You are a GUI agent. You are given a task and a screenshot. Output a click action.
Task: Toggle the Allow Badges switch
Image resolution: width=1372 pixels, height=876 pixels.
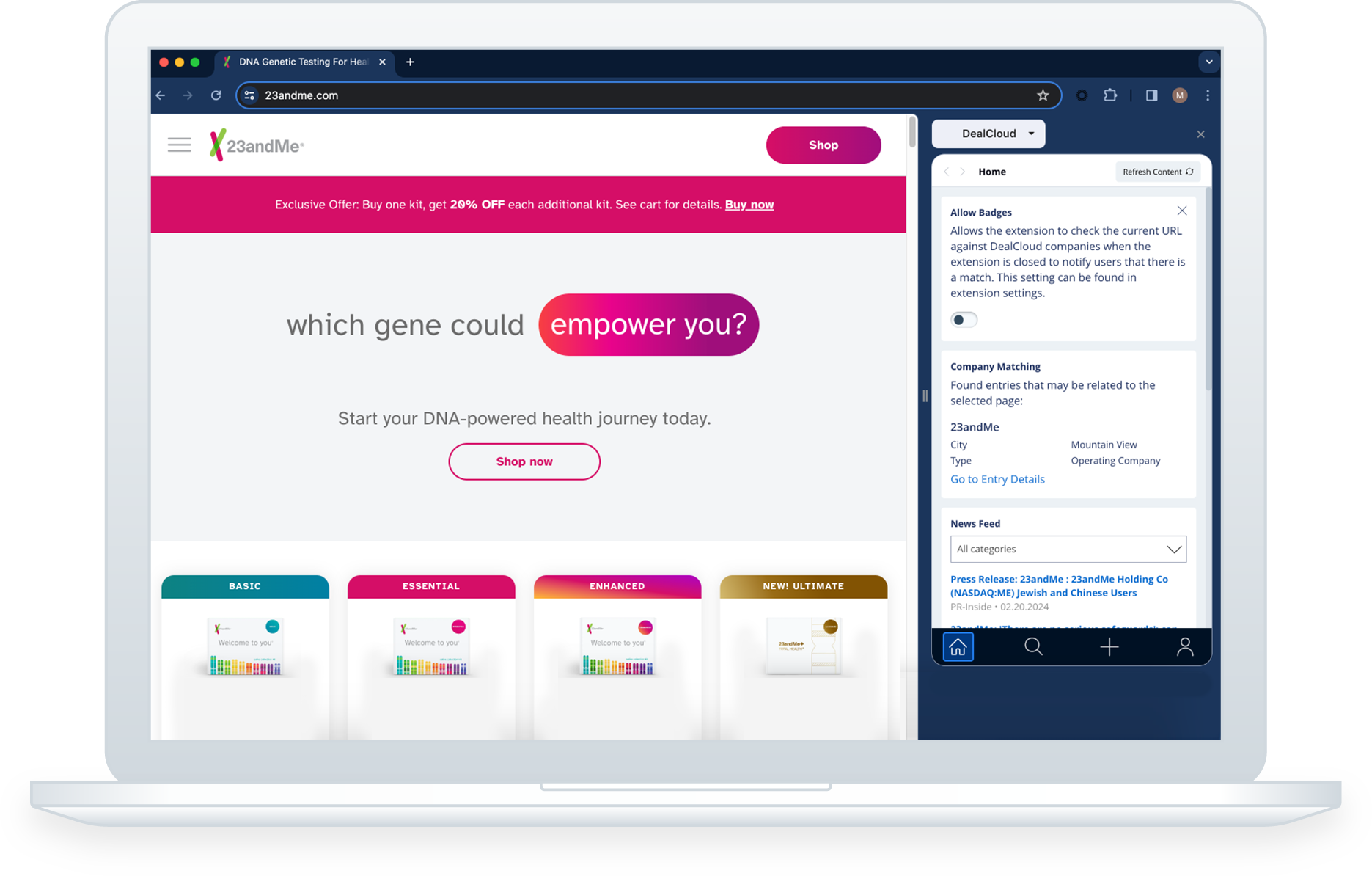964,319
